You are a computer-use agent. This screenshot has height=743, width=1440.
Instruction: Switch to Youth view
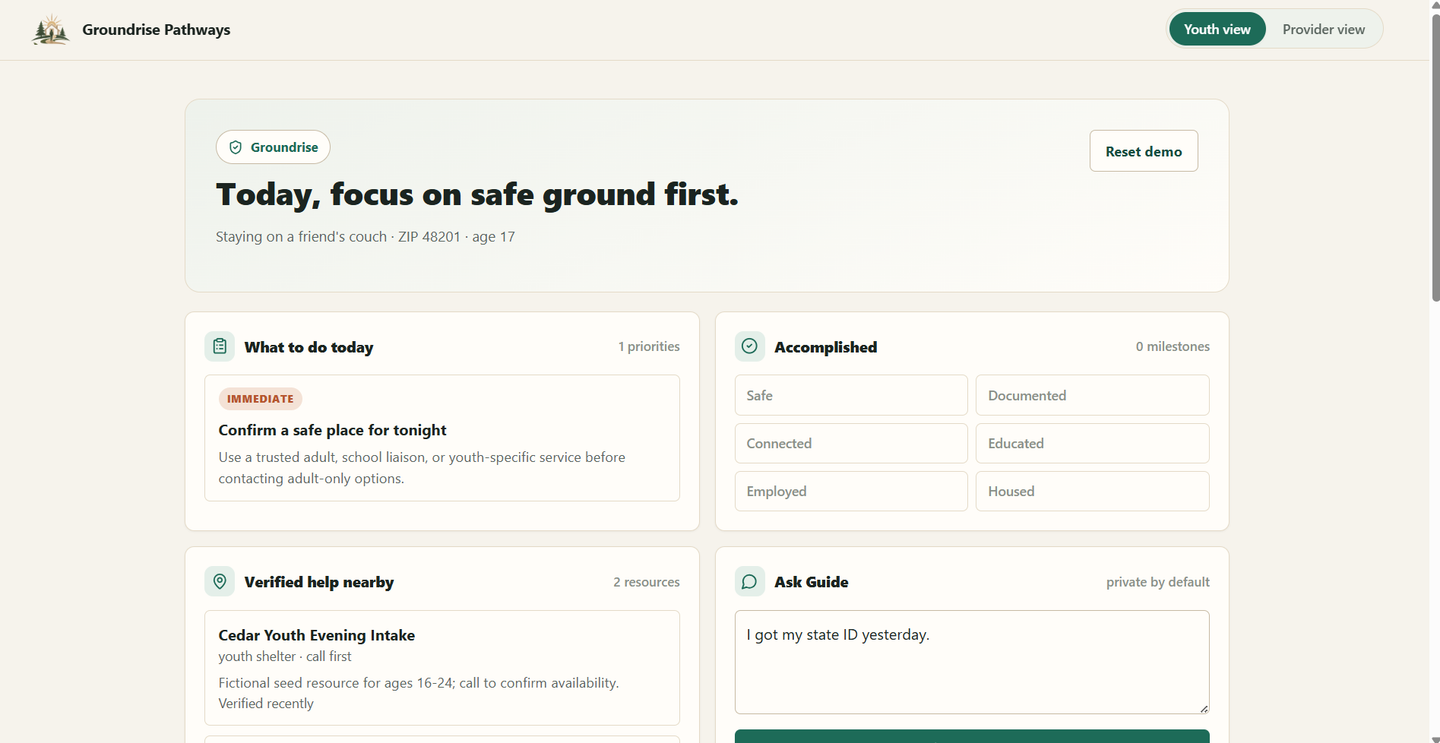point(1217,29)
